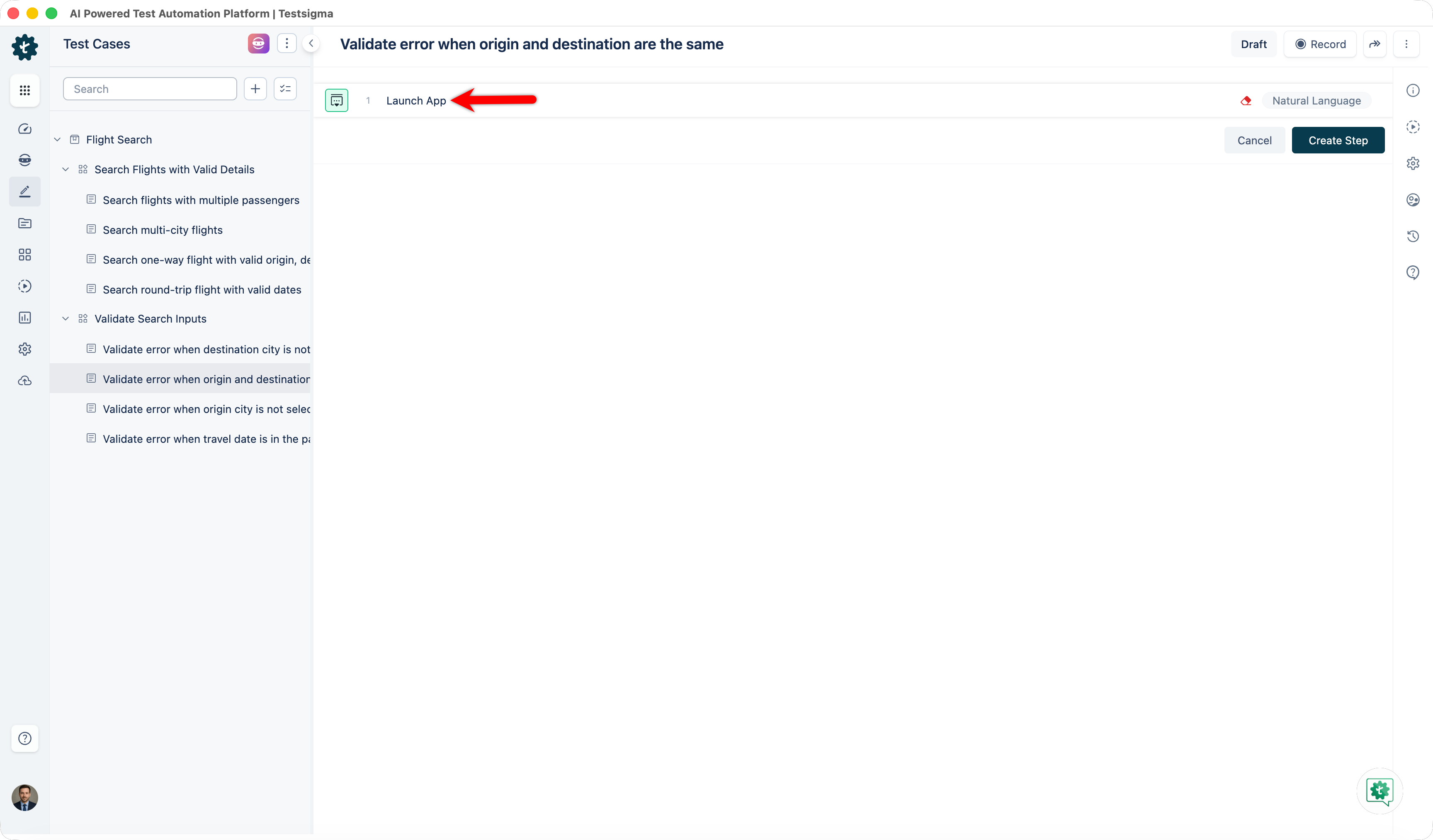
Task: Toggle the multi-select checklist button
Action: point(285,89)
